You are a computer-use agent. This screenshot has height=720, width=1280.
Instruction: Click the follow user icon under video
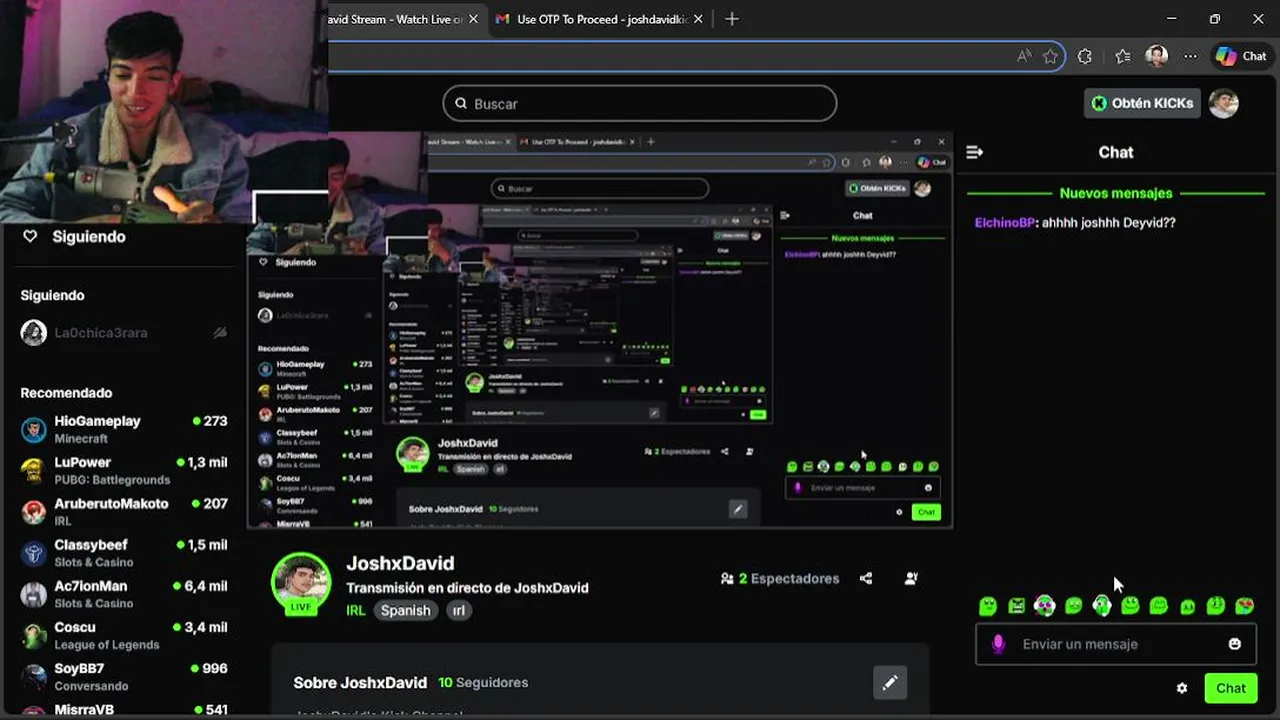pos(911,578)
